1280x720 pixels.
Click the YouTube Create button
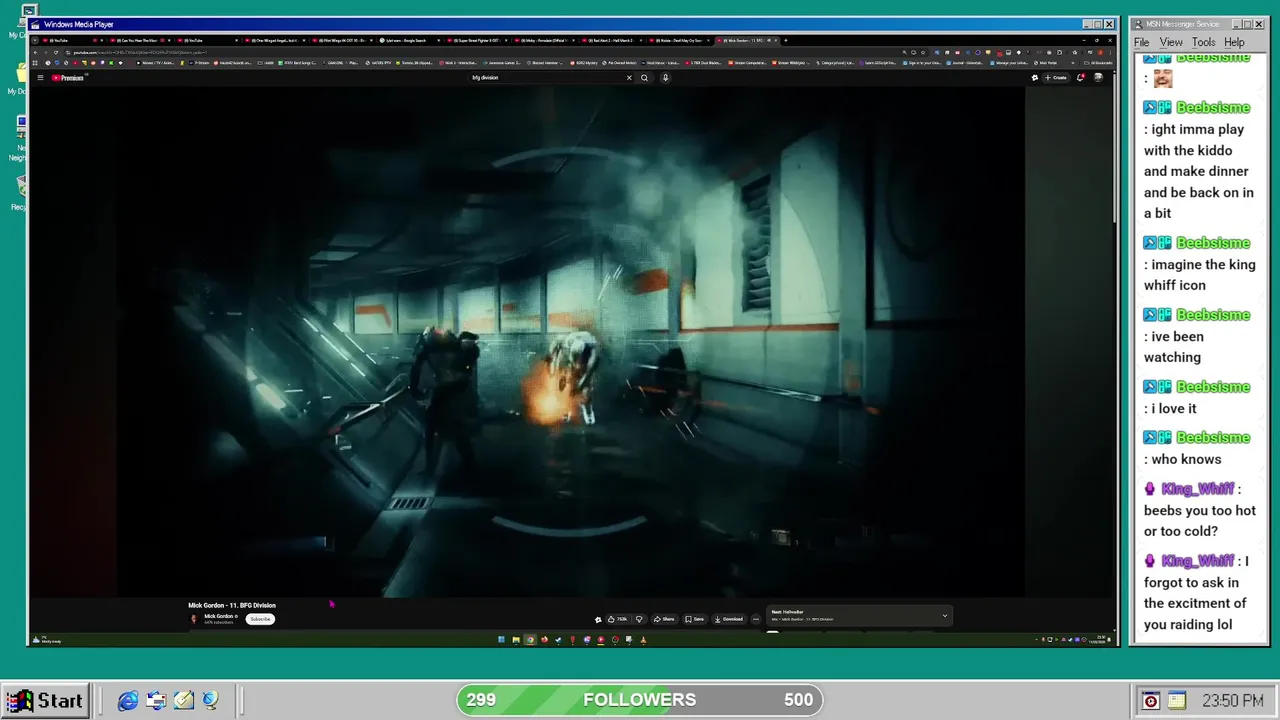tap(1055, 78)
